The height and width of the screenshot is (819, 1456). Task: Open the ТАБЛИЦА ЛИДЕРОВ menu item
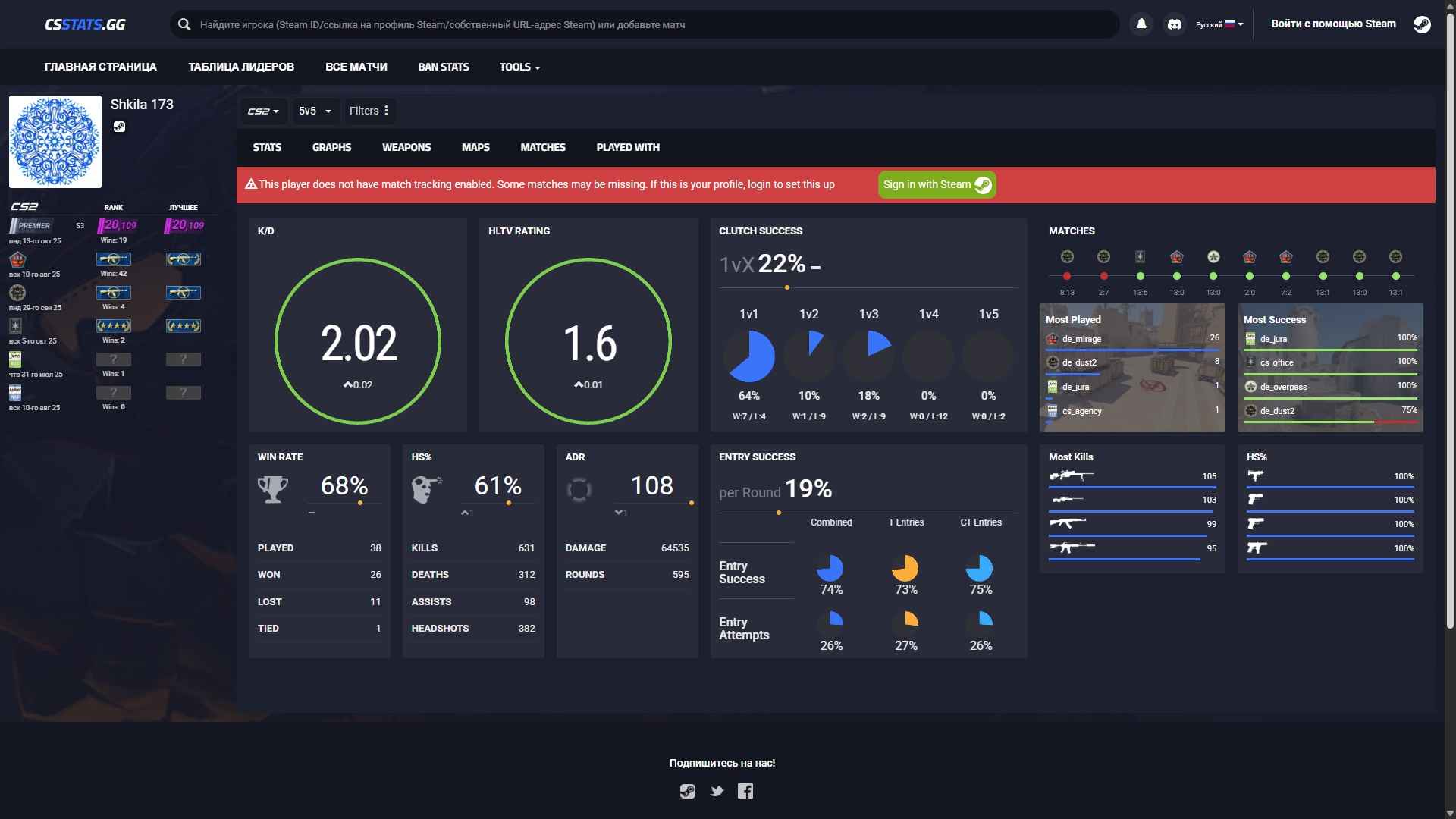tap(241, 67)
